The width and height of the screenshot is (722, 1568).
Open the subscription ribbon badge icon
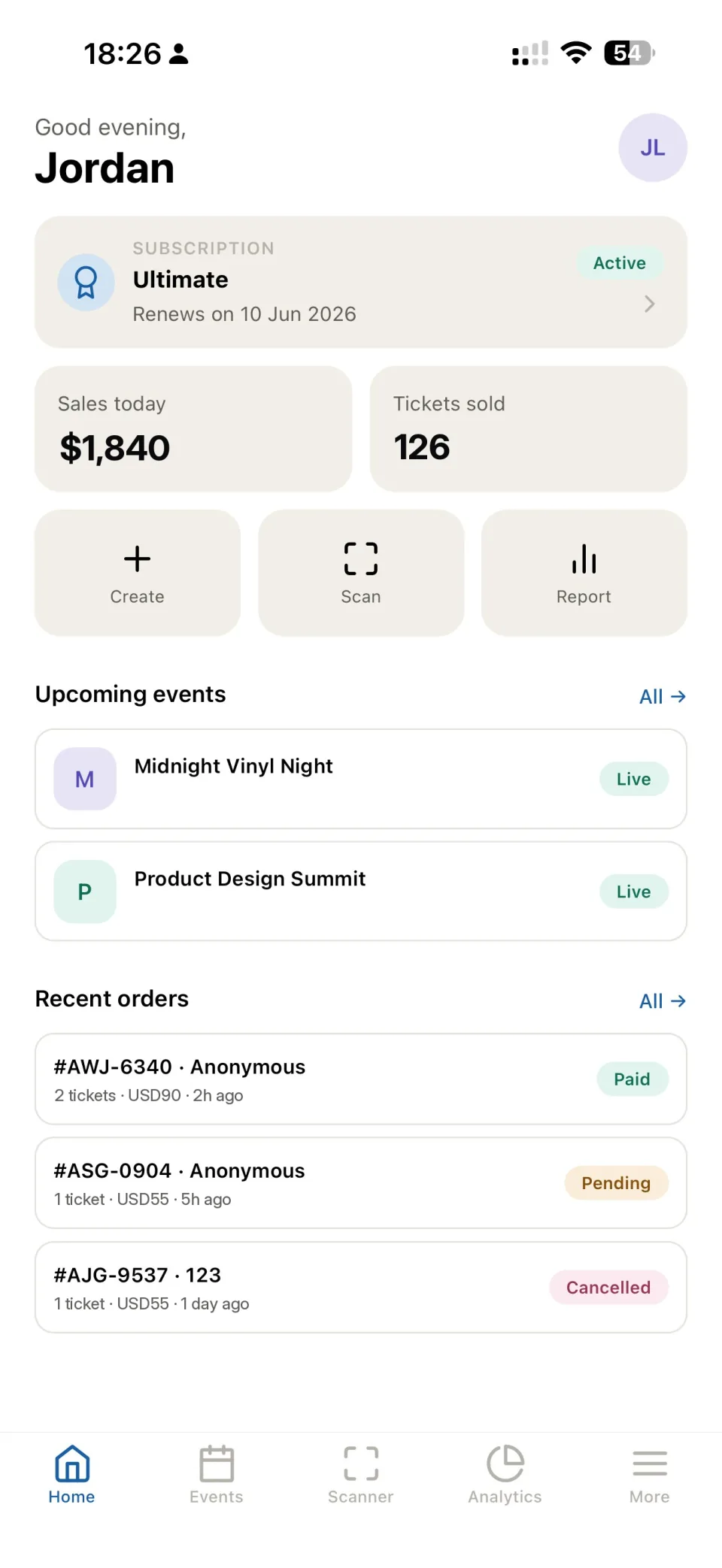(86, 283)
